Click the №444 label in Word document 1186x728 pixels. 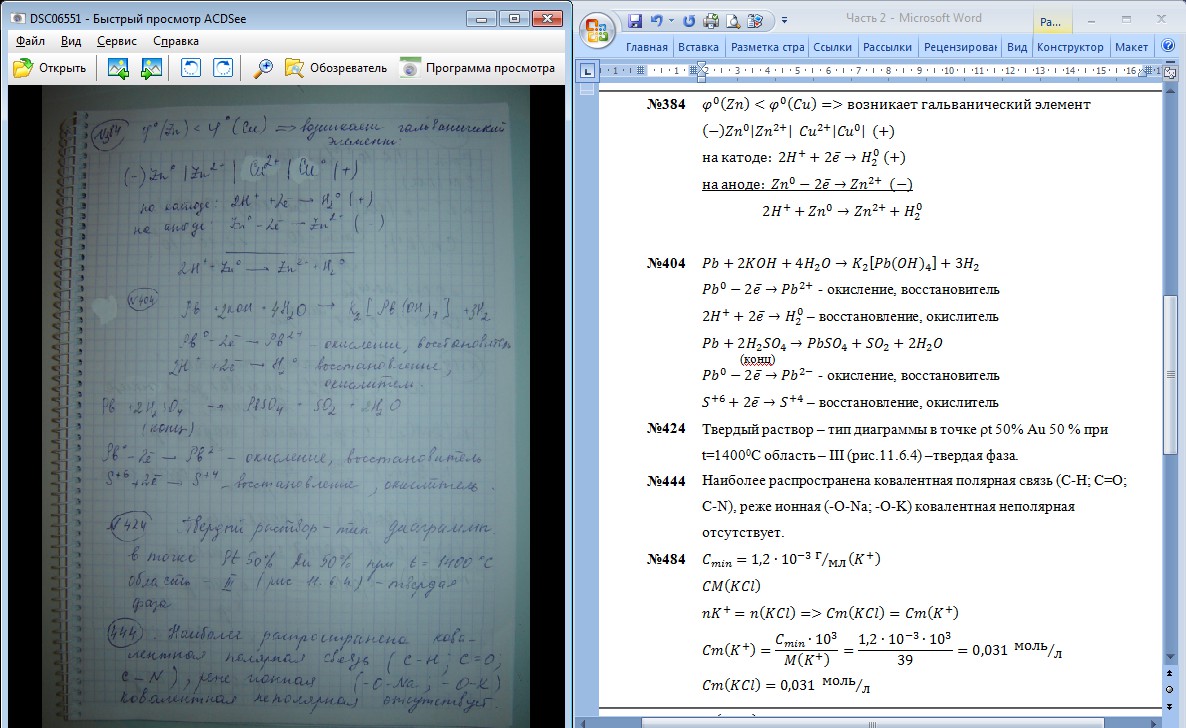(x=666, y=481)
